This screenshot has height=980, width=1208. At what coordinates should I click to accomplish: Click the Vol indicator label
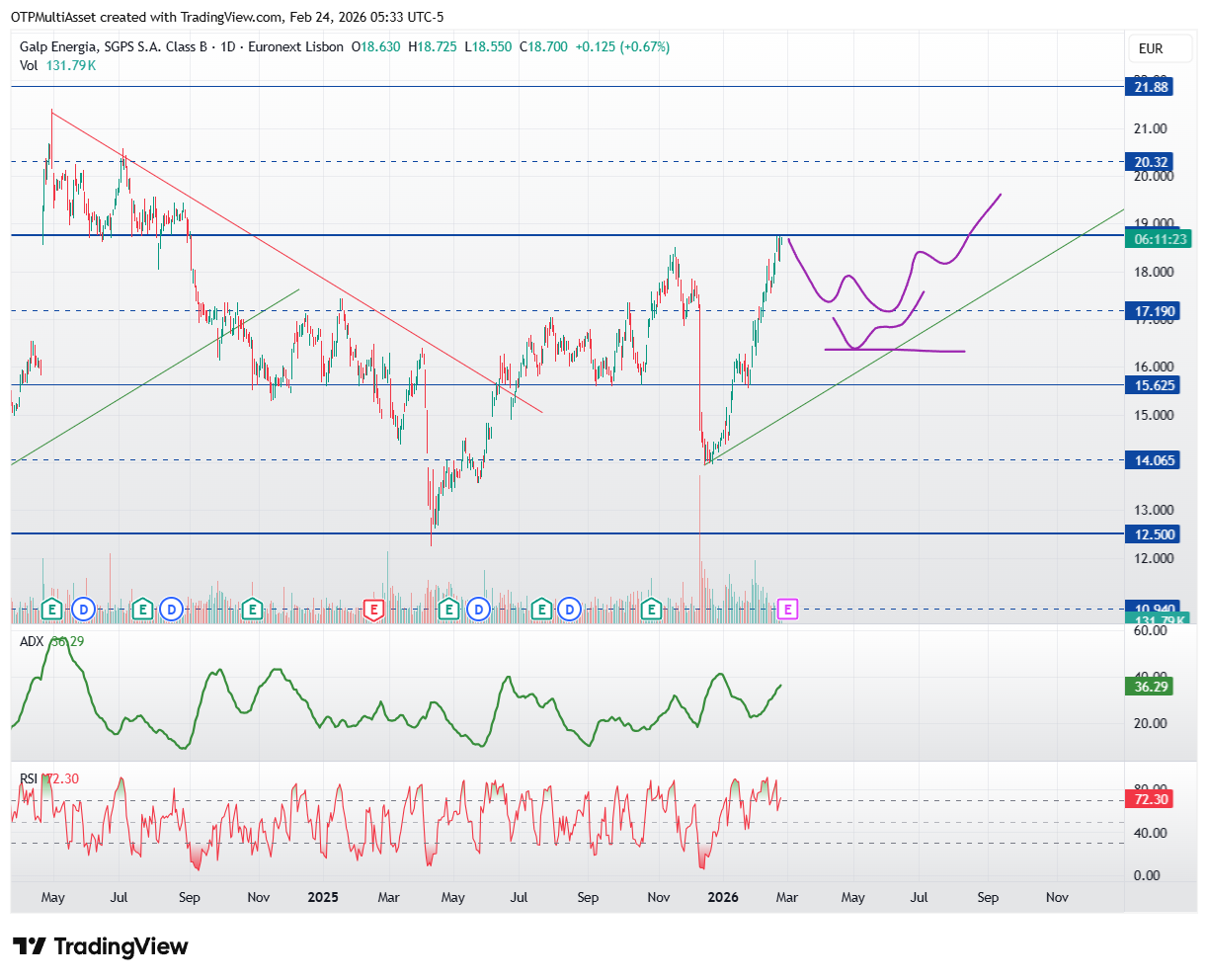(x=30, y=65)
